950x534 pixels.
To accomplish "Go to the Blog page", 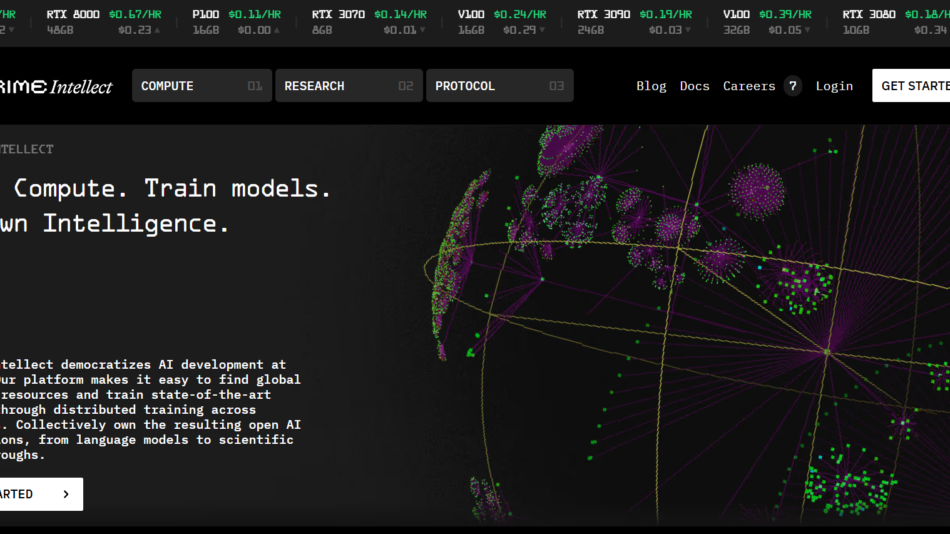I will pyautogui.click(x=651, y=86).
